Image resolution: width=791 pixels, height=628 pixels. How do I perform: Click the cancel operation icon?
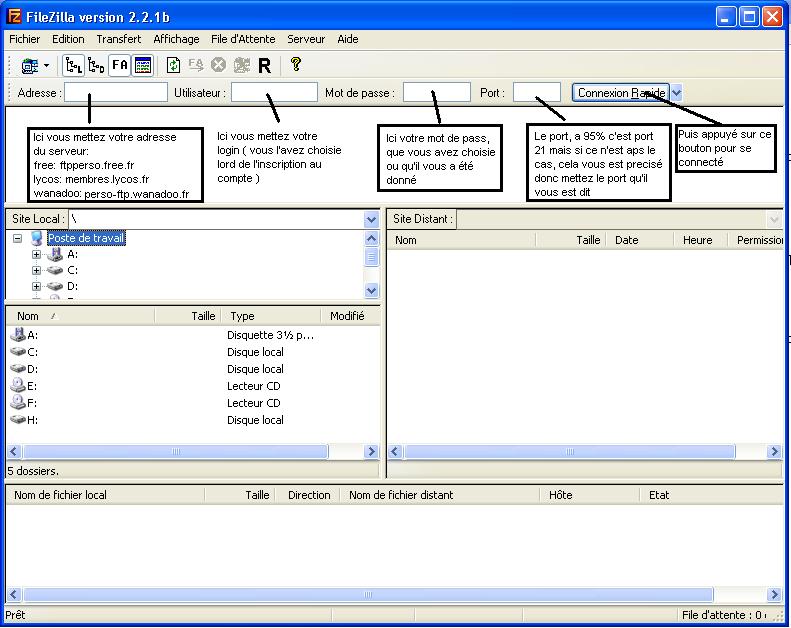(218, 65)
